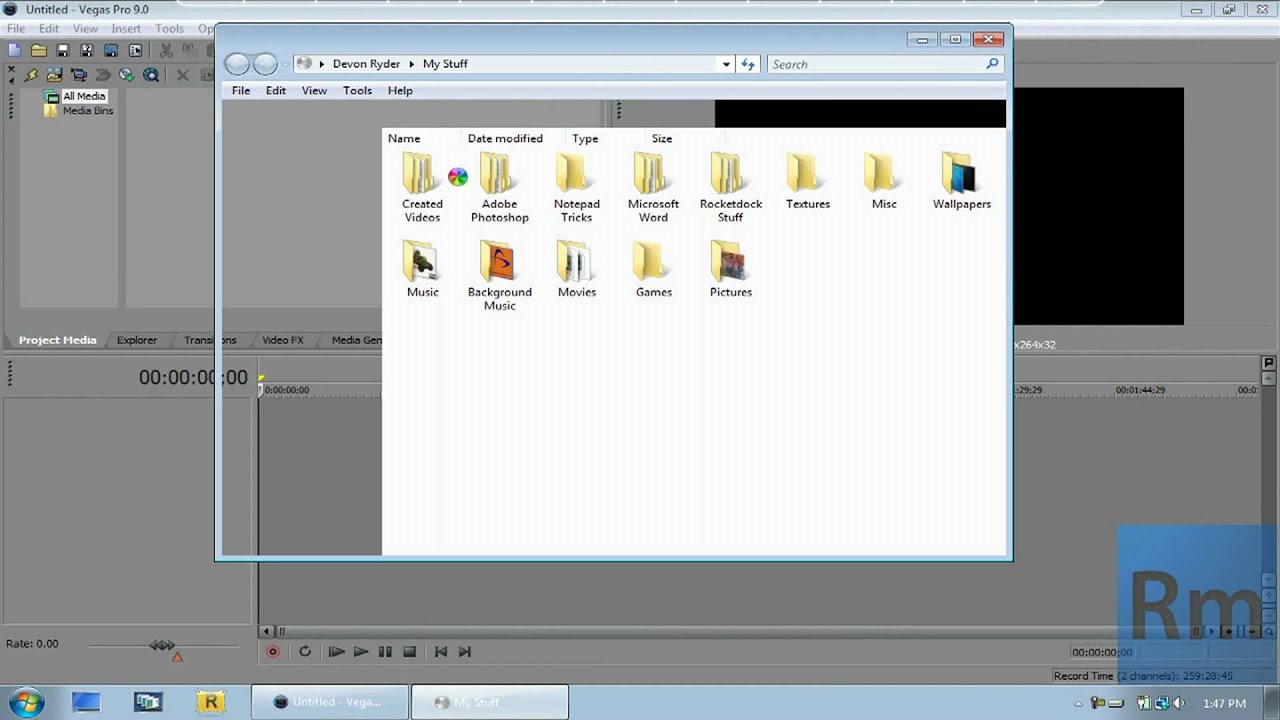
Task: Click the Windows Start orb
Action: coord(26,702)
